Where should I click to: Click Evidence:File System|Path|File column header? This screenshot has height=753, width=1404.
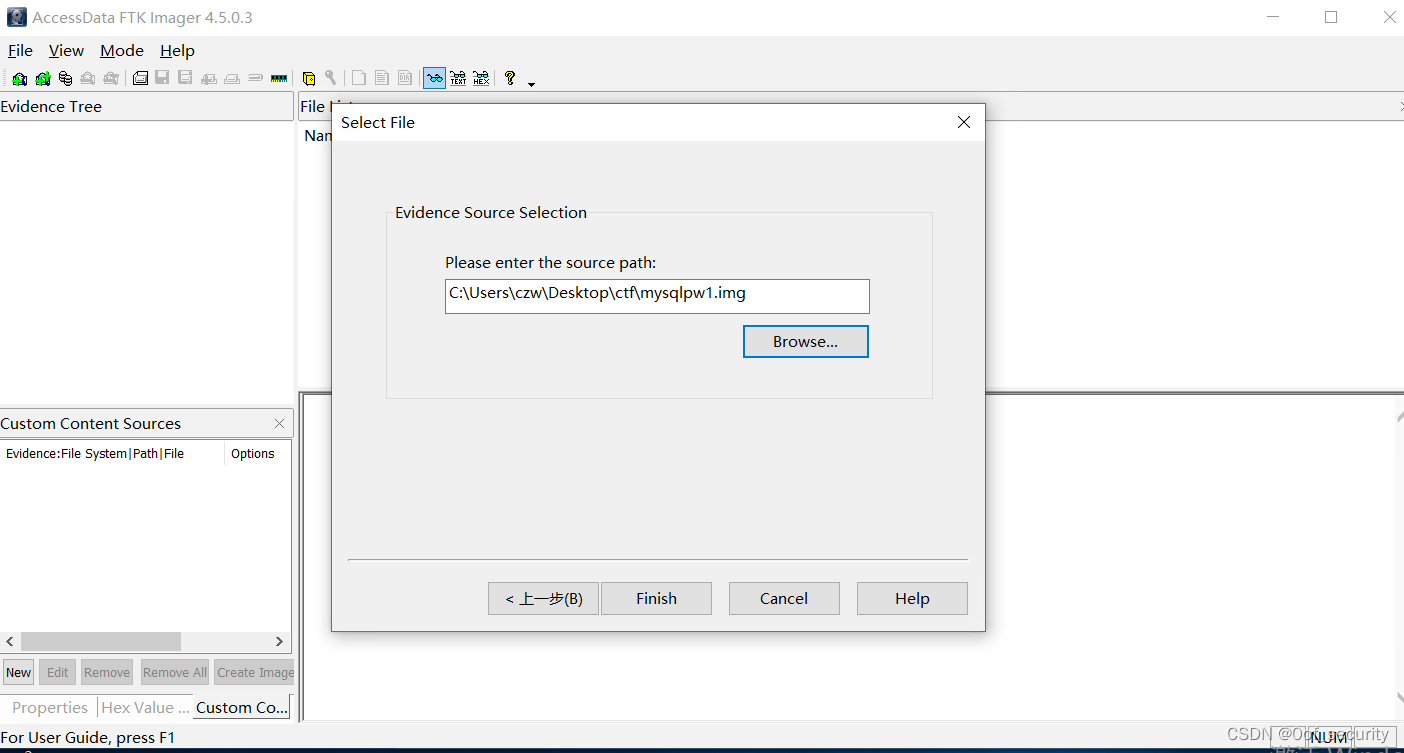coord(112,453)
